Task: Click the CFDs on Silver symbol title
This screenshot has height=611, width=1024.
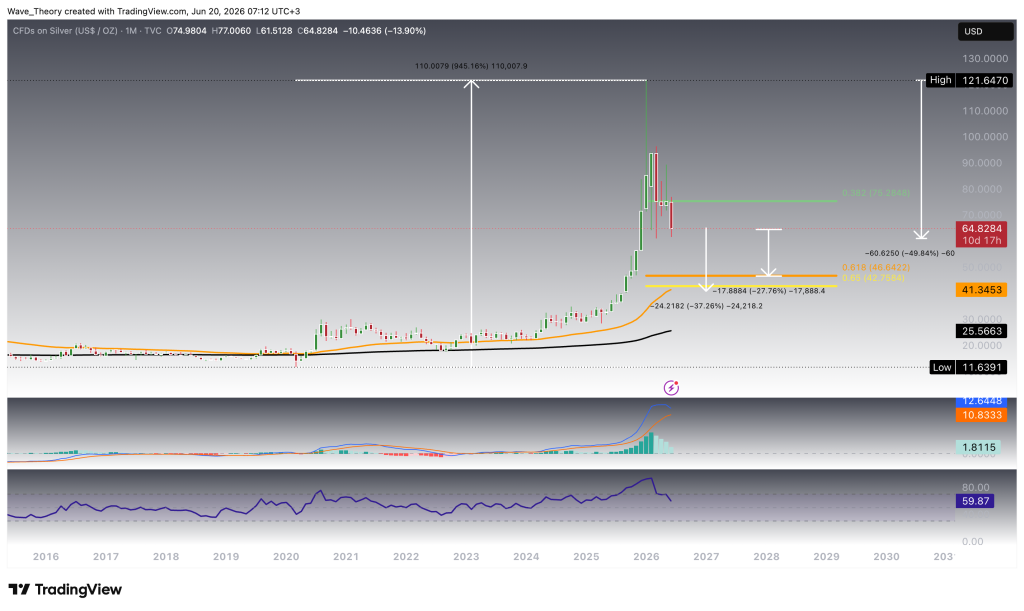Action: [x=65, y=31]
